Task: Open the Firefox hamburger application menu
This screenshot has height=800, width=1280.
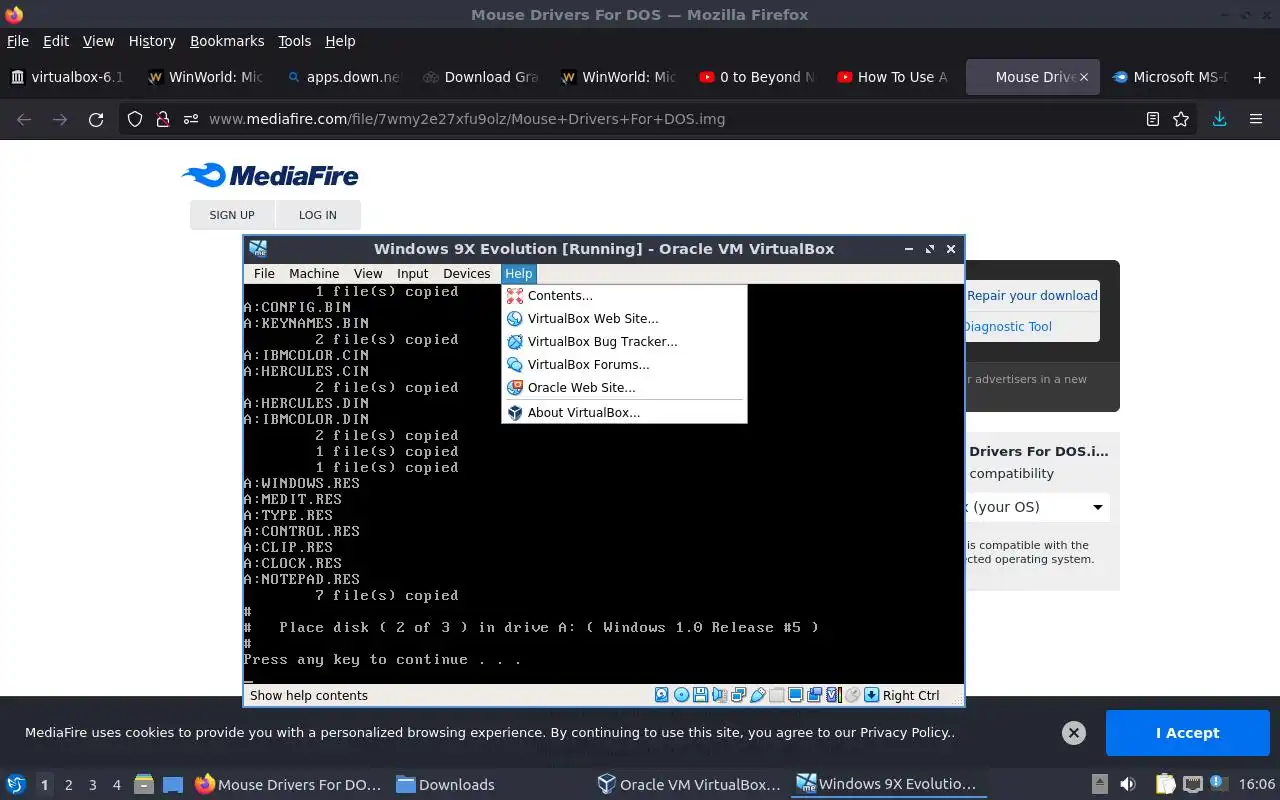Action: coord(1256,119)
